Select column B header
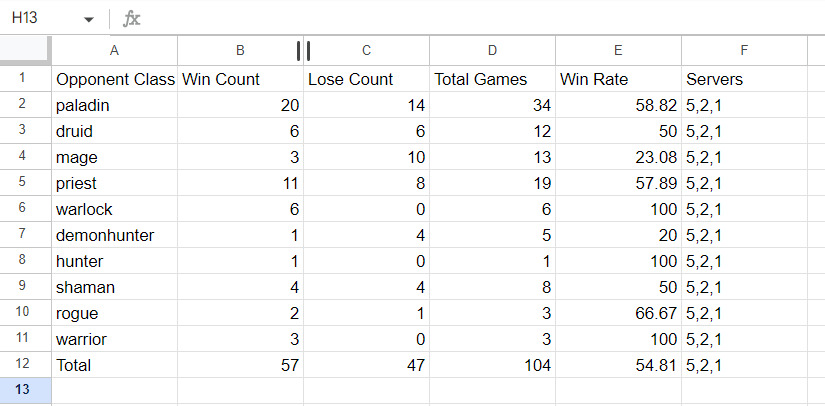 point(240,50)
